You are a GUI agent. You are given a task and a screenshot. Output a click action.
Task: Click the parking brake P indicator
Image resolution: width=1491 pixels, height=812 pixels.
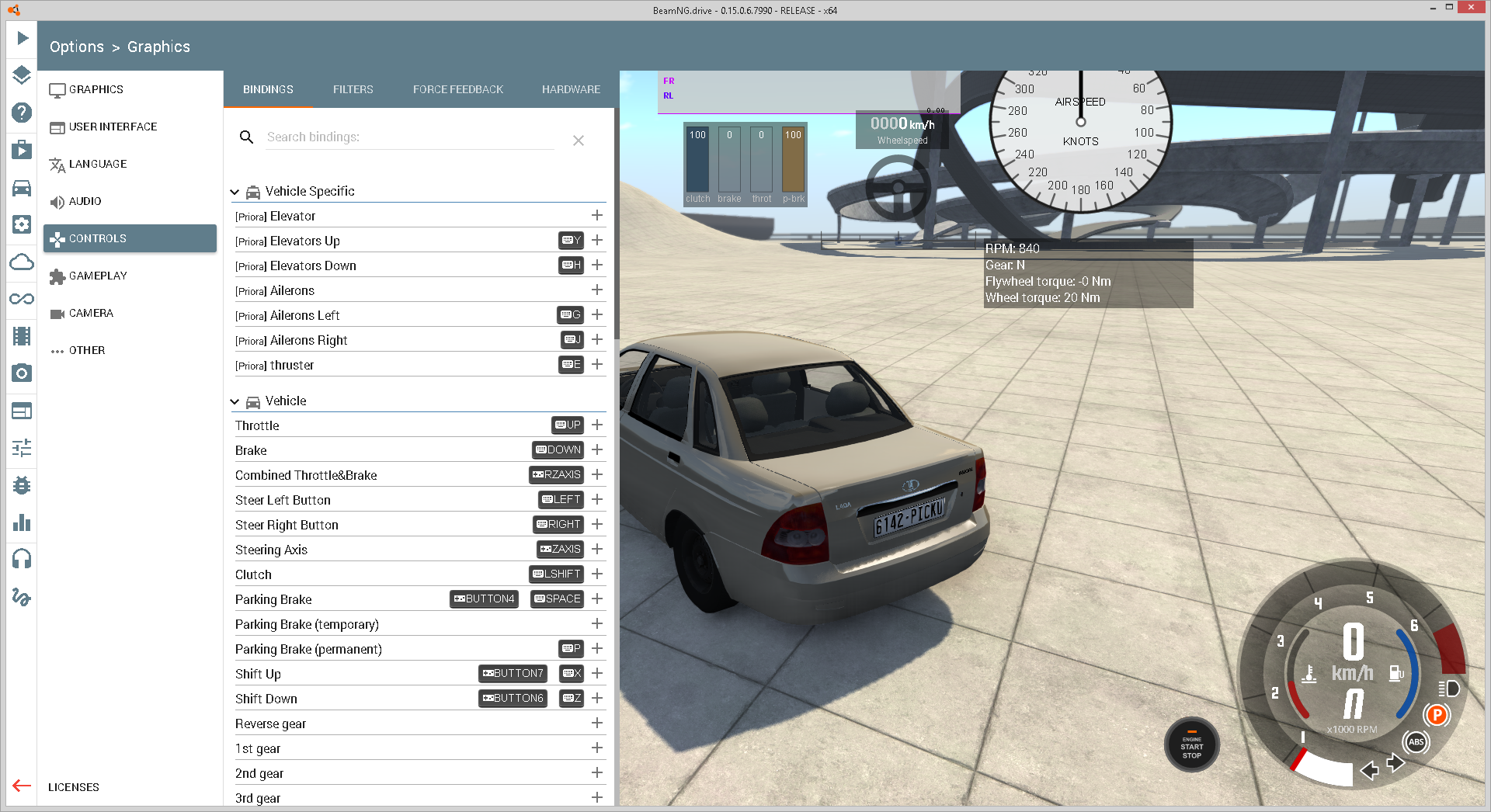click(1437, 715)
